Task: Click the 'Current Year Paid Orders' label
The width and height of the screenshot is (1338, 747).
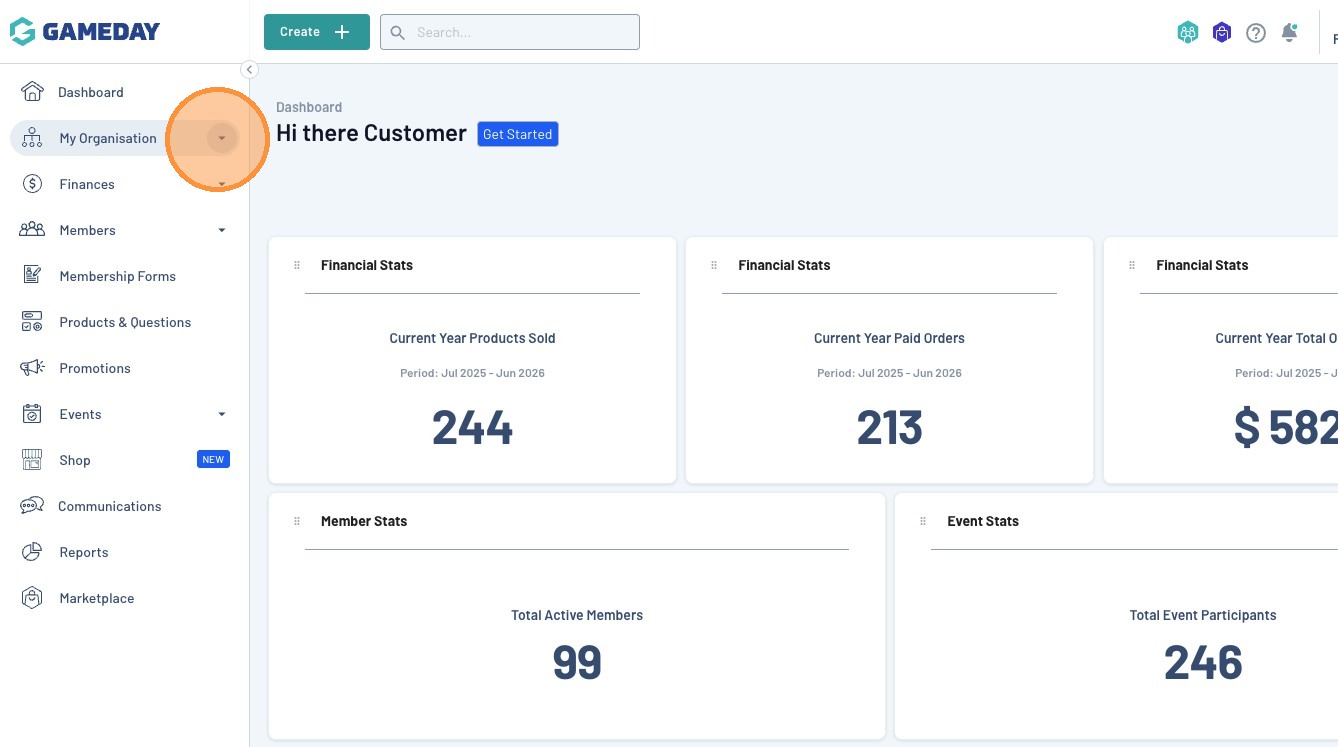Action: click(x=889, y=338)
